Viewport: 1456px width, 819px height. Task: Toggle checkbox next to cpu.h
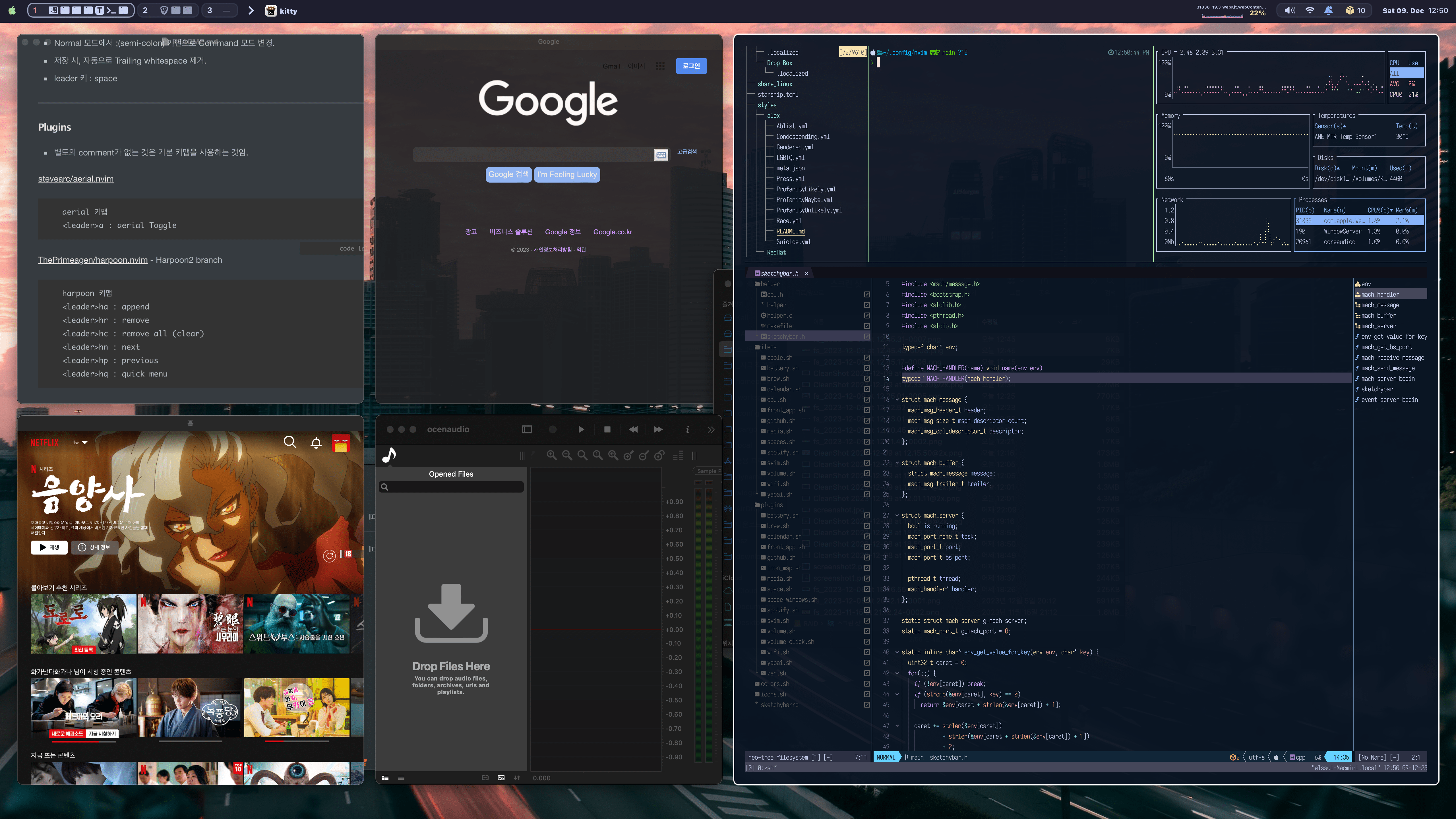[866, 295]
